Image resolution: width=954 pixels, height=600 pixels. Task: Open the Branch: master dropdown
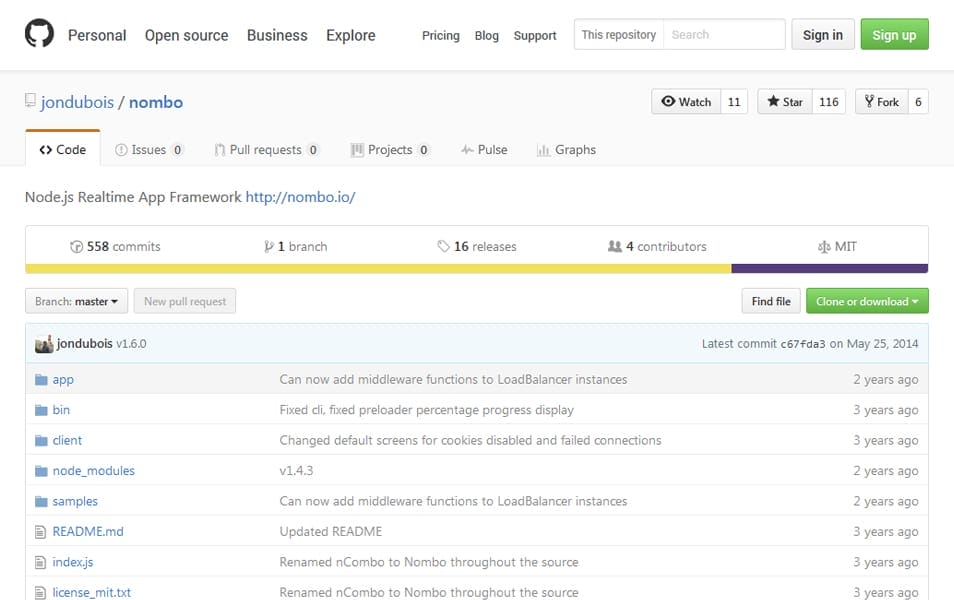76,301
